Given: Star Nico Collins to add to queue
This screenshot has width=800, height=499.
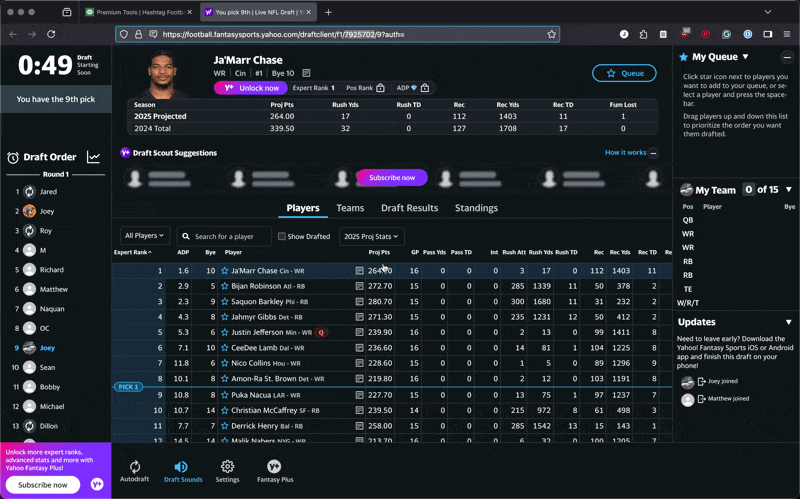Looking at the screenshot, I should (224, 363).
